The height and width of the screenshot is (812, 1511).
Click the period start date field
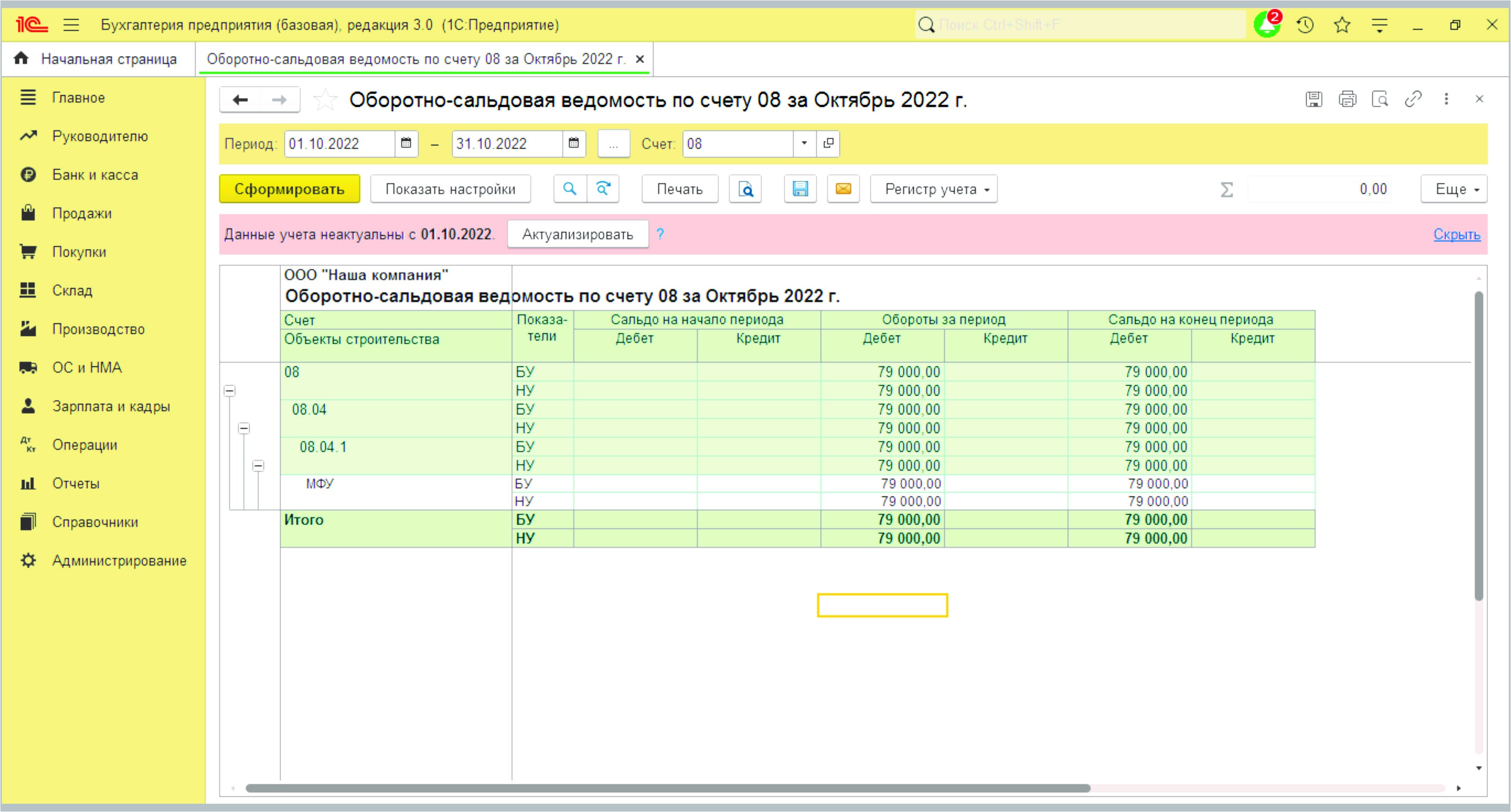coord(340,143)
